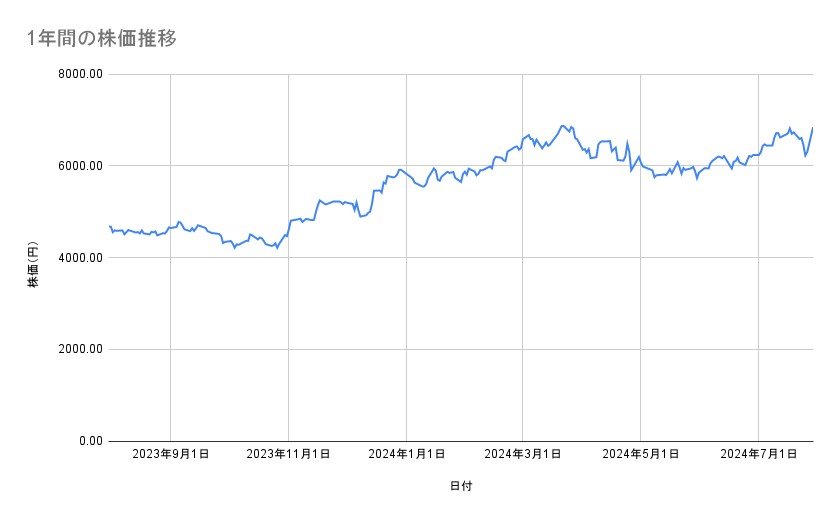
Task: Click the 2024年5月1日 date label
Action: pyautogui.click(x=641, y=454)
